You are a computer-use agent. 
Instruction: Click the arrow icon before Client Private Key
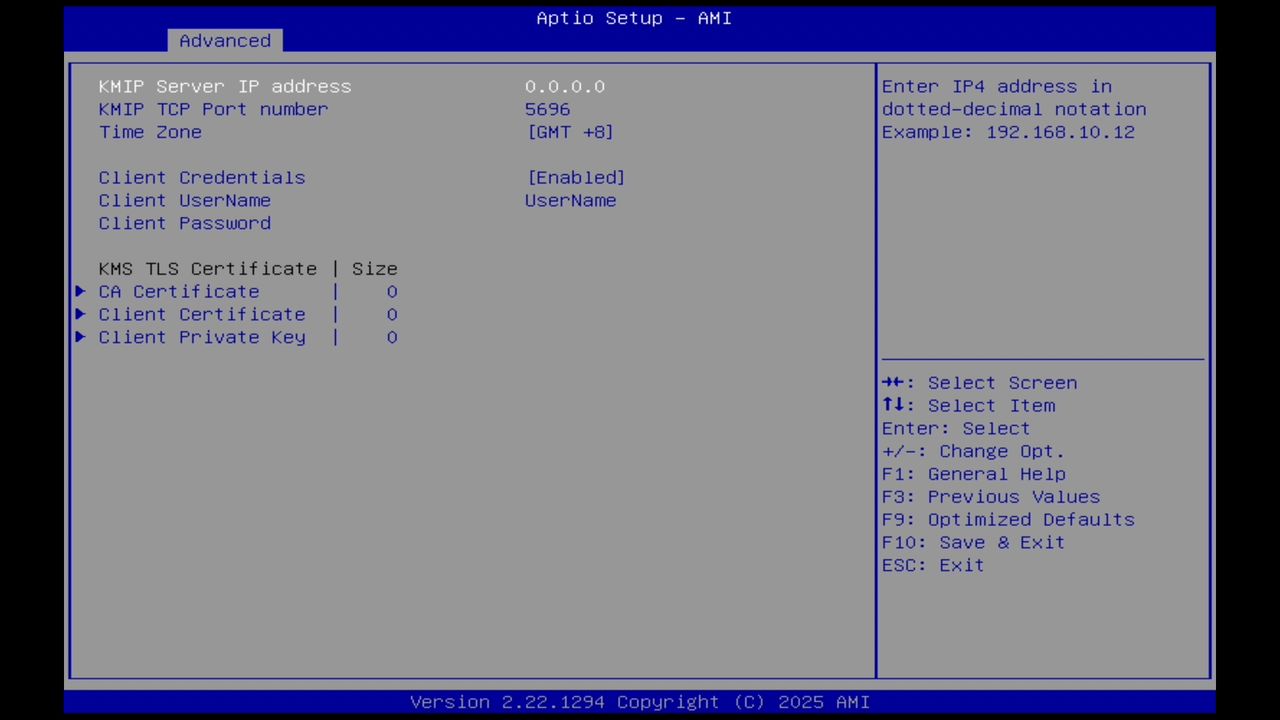(x=80, y=337)
